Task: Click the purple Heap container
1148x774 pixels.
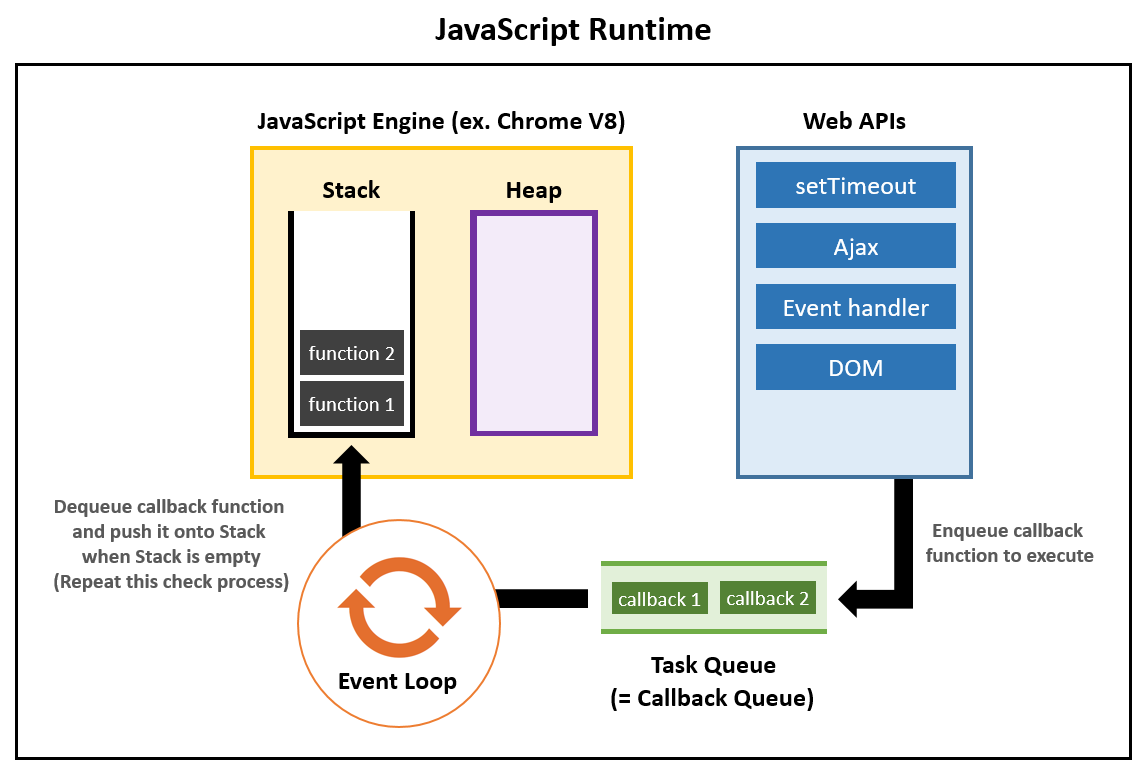Action: tap(533, 322)
